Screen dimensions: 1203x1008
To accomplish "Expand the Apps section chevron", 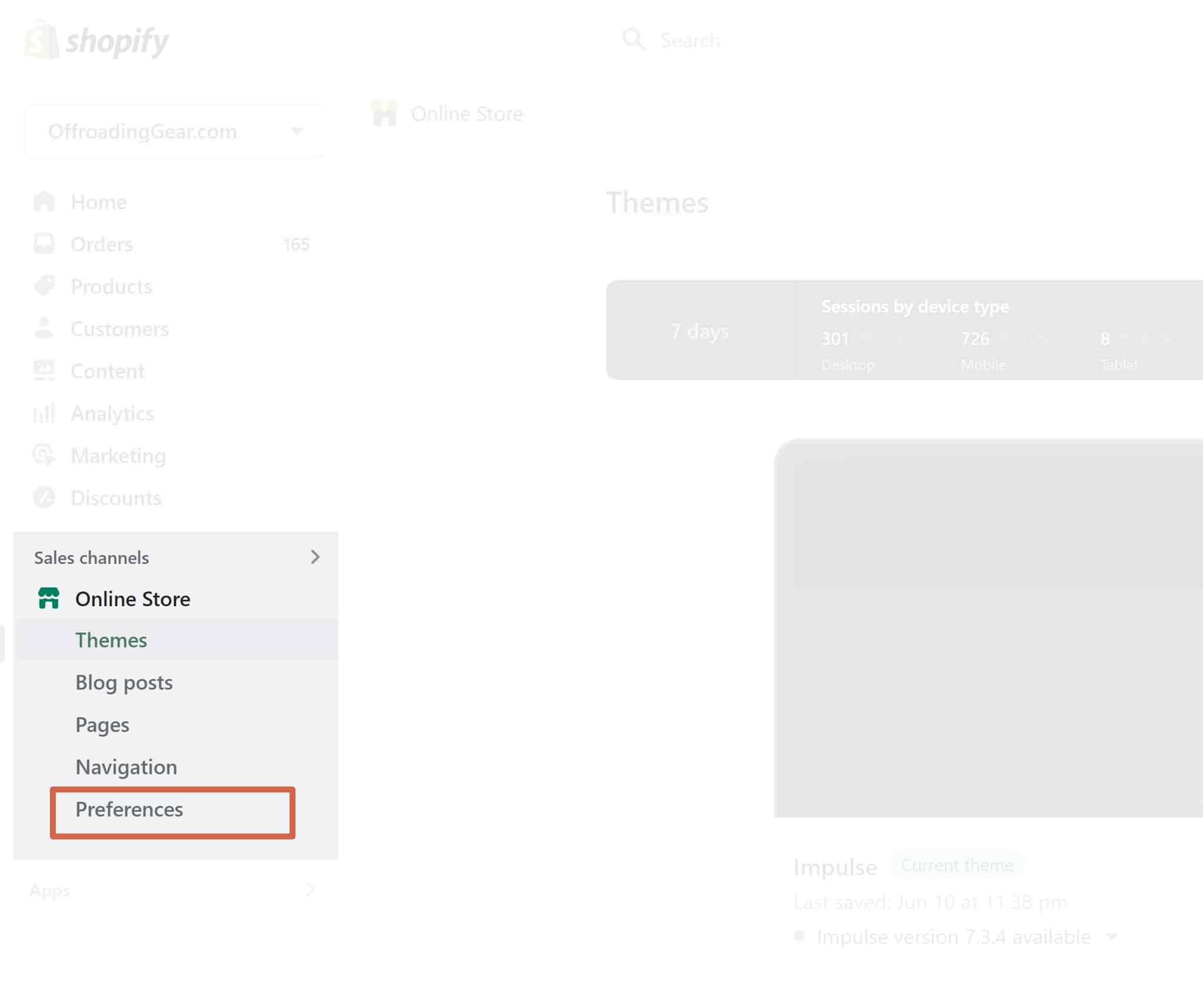I will coord(311,890).
